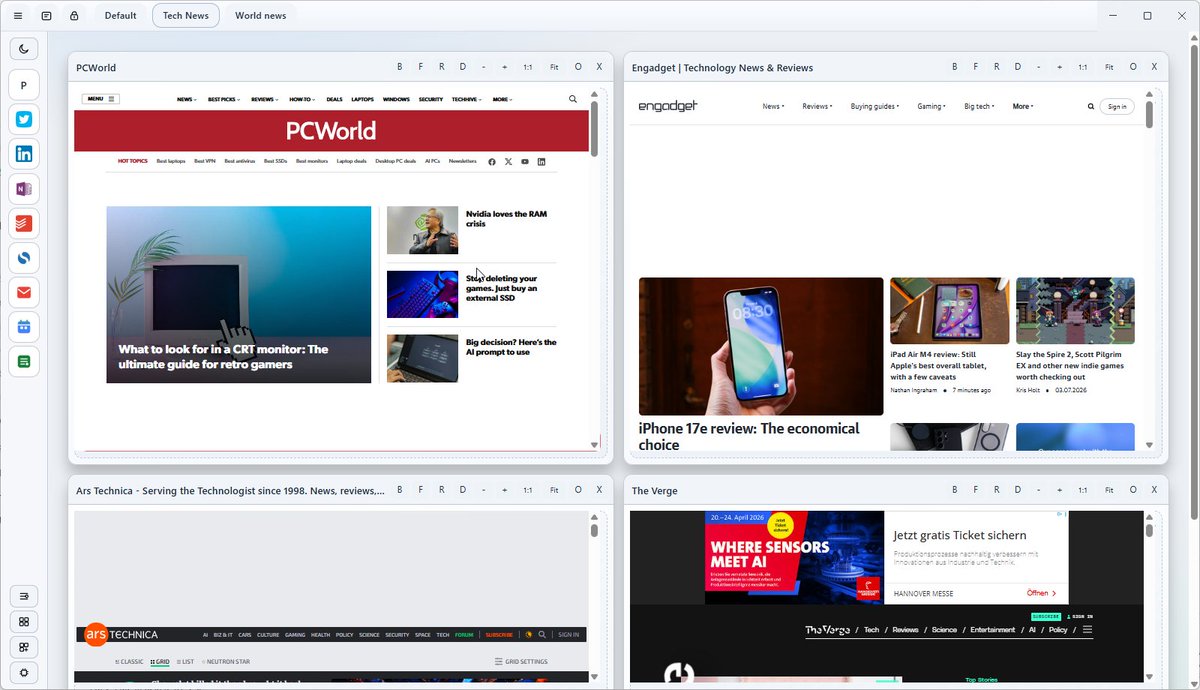
Task: Open settings with the gear icon
Action: click(x=24, y=673)
